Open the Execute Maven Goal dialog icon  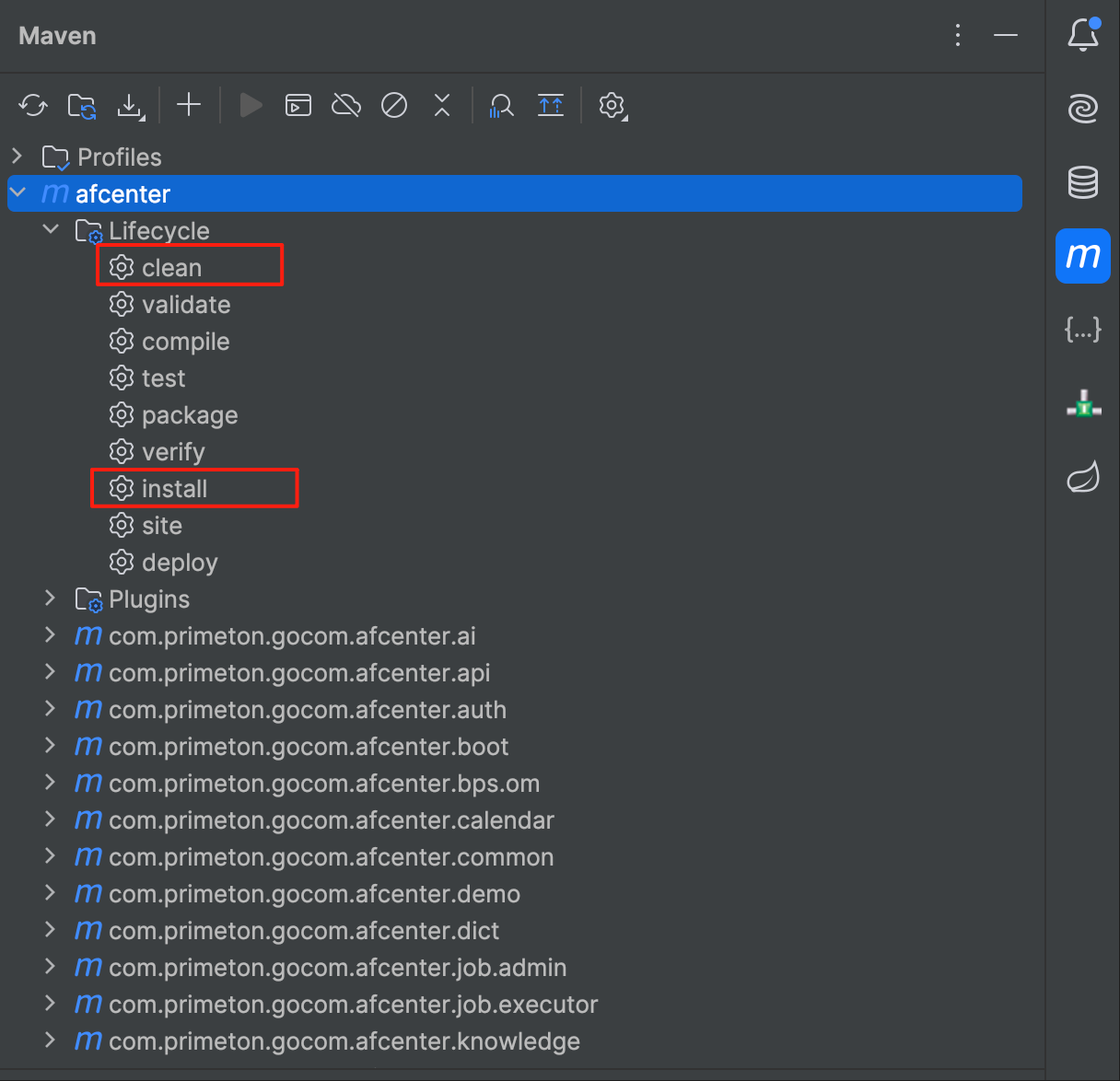tap(298, 106)
